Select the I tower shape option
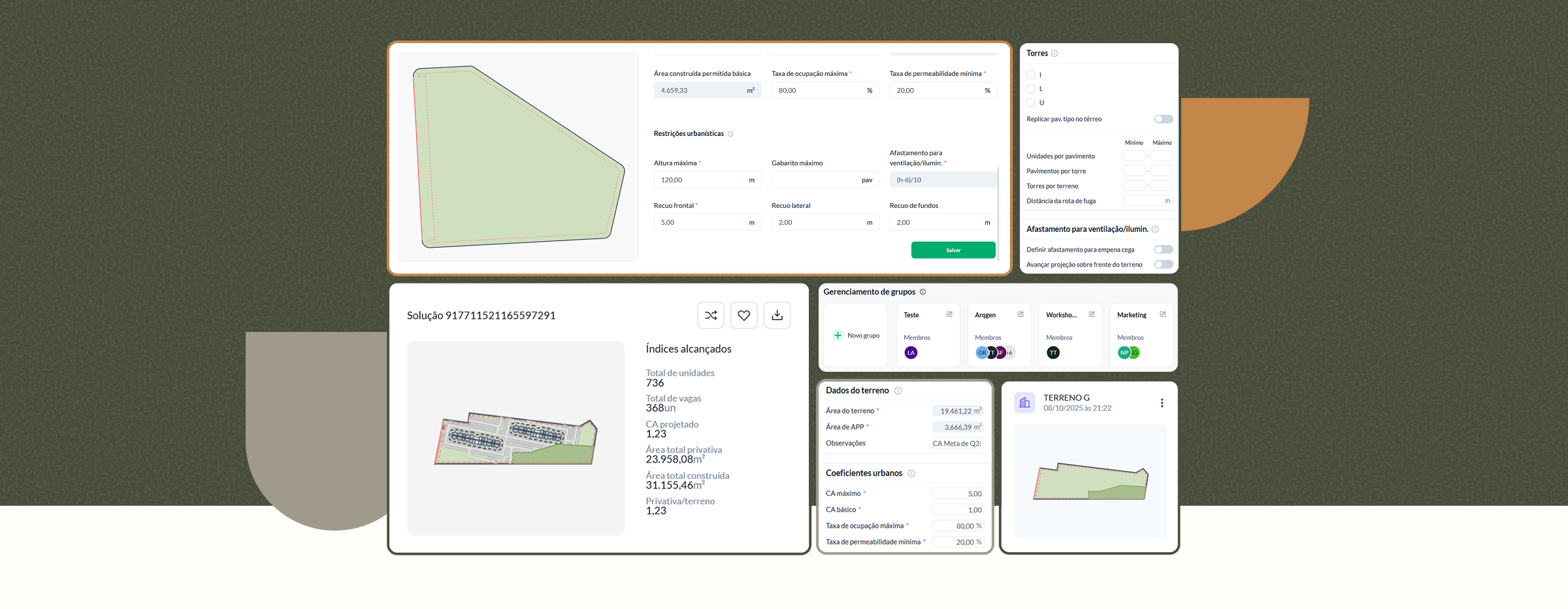1568x609 pixels. pyautogui.click(x=1031, y=75)
